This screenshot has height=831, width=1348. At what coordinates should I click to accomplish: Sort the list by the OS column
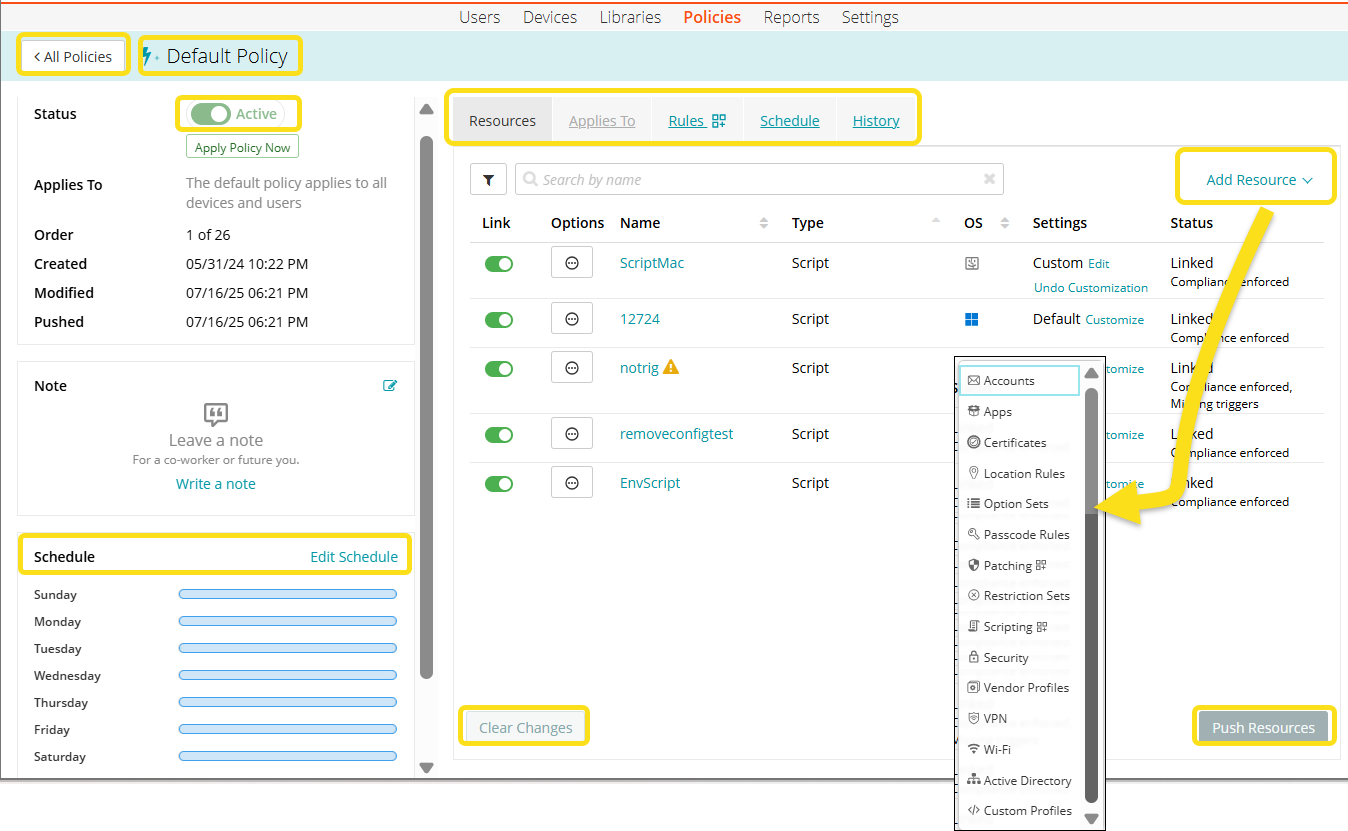pos(1005,223)
